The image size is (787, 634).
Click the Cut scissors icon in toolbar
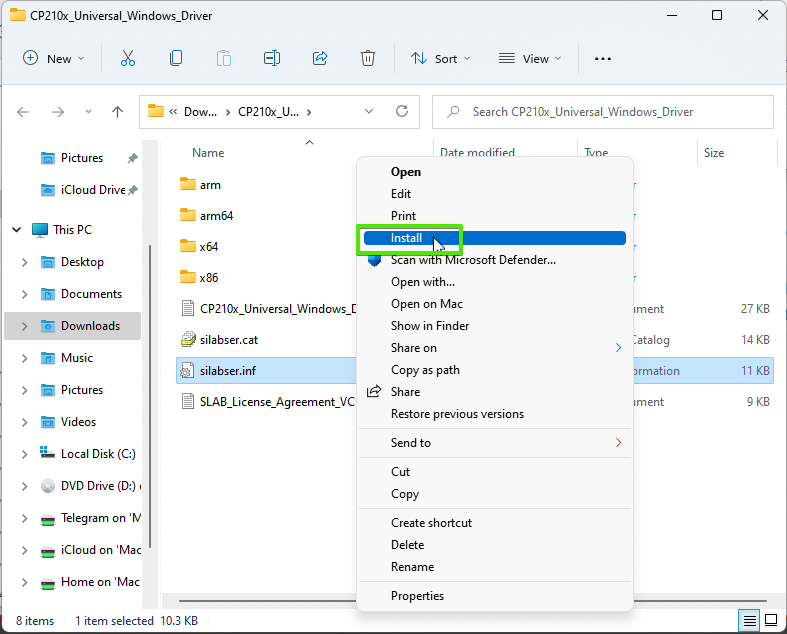(x=128, y=59)
